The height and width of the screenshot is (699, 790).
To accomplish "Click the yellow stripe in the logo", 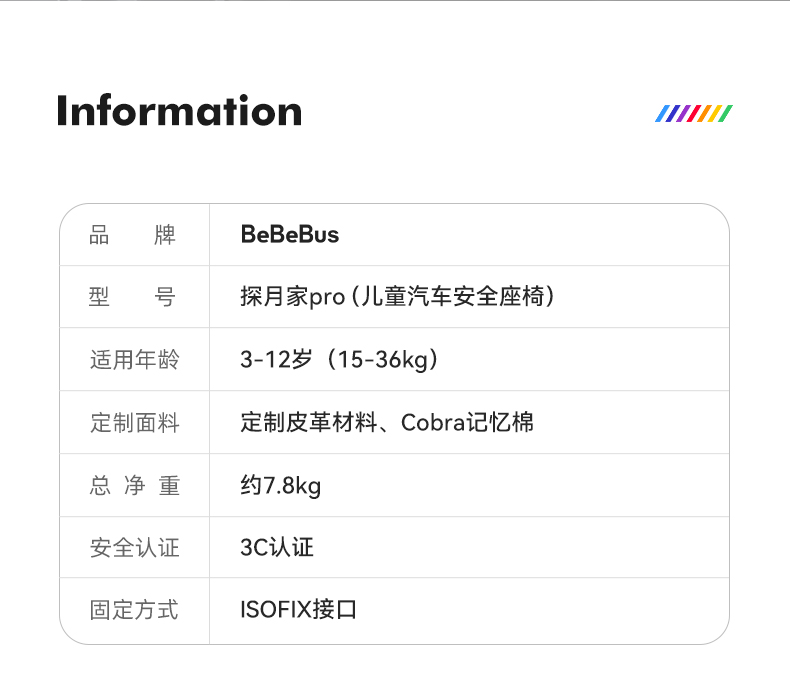I will 715,113.
